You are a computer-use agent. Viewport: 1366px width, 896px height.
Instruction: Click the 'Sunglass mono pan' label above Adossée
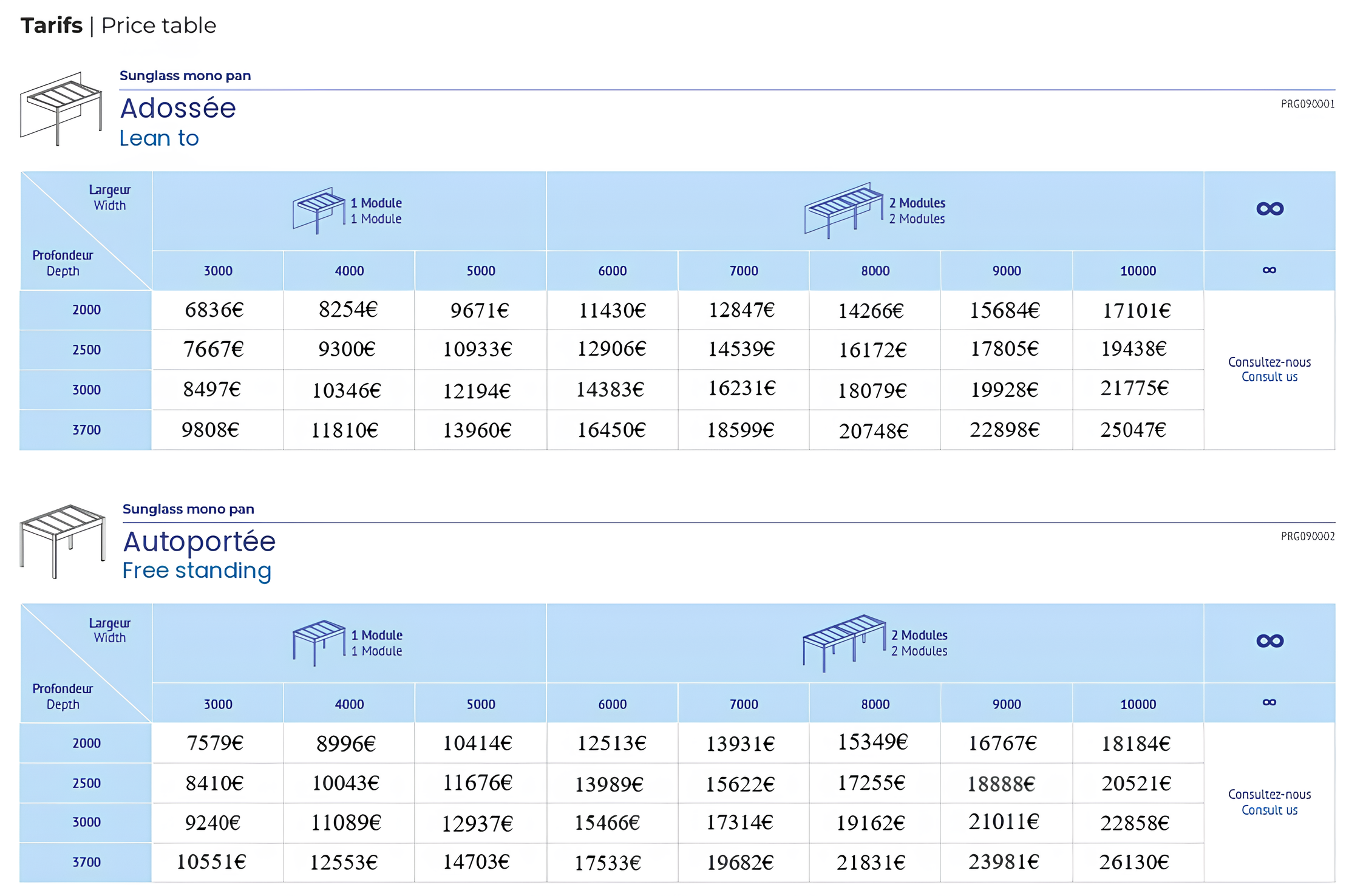(x=185, y=76)
